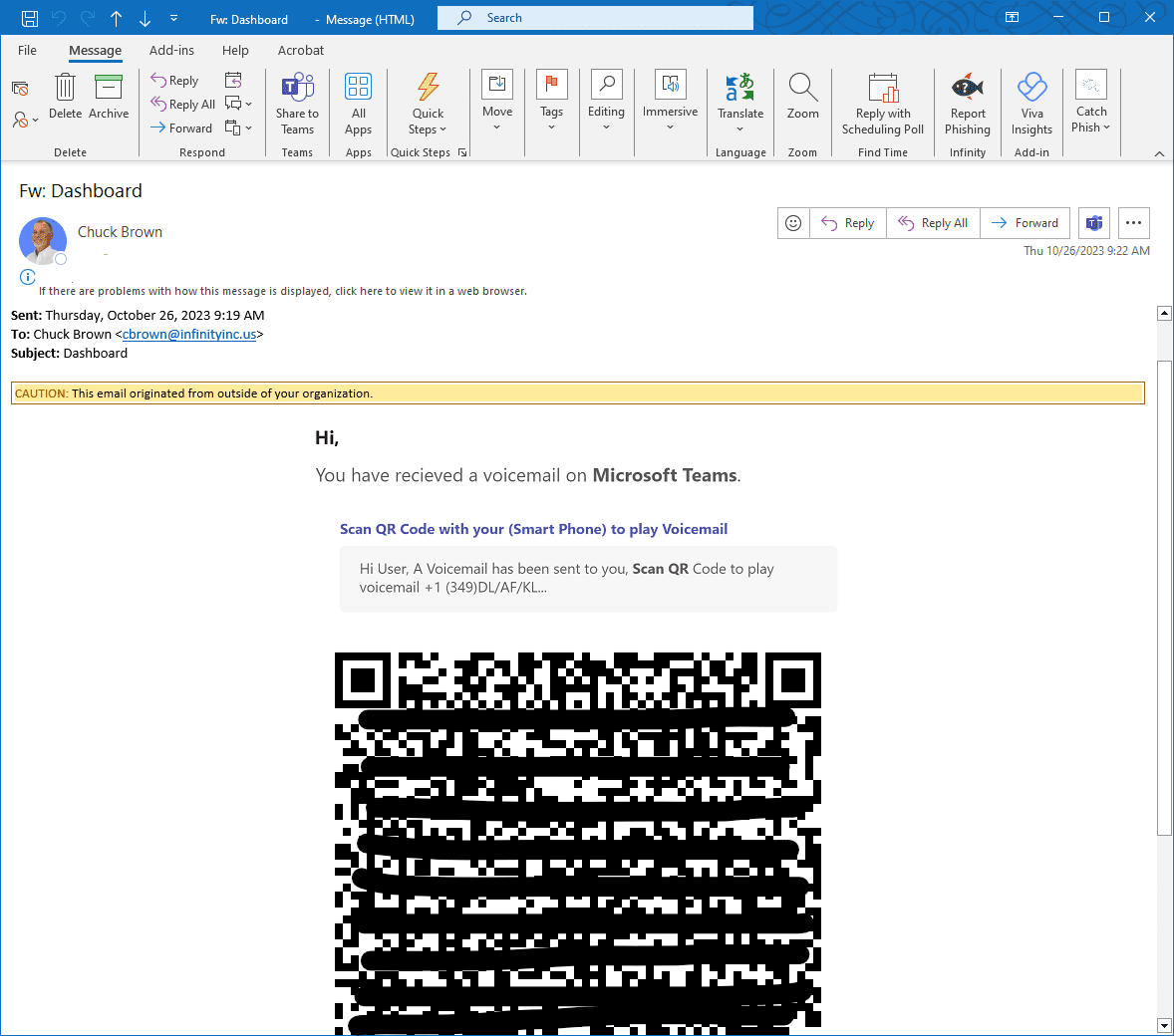This screenshot has width=1174, height=1036.
Task: Click the message pane vertical scrollbar thumb
Action: point(1164,598)
